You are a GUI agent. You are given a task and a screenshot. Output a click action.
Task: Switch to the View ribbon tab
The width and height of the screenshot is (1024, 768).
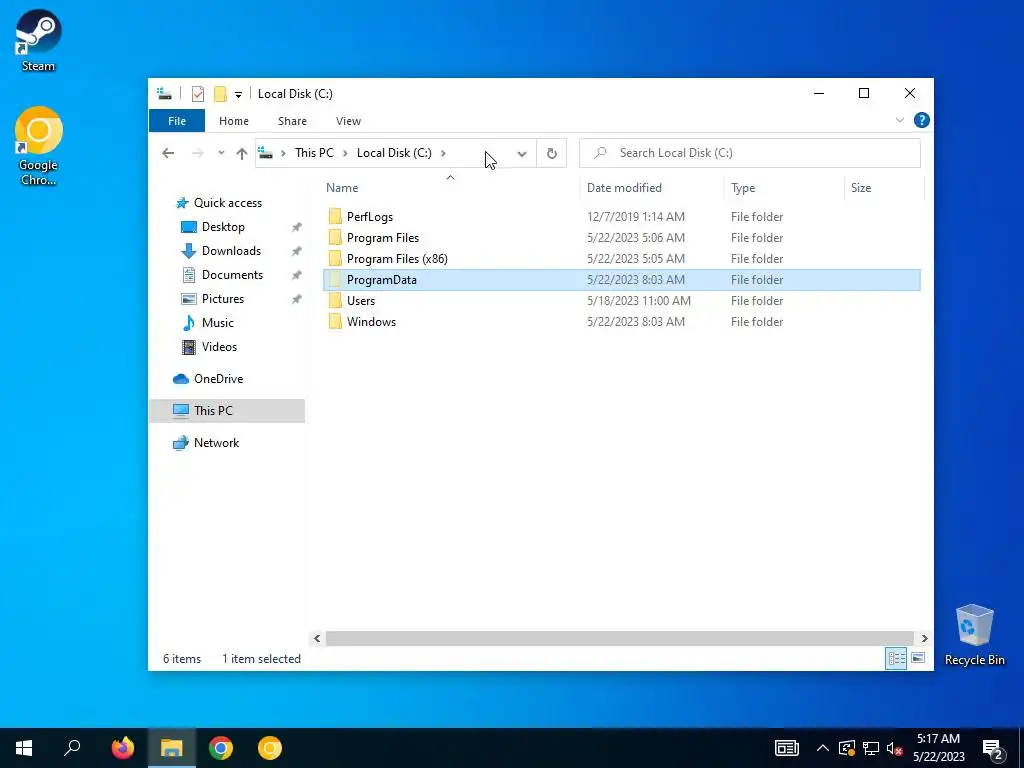click(x=348, y=121)
